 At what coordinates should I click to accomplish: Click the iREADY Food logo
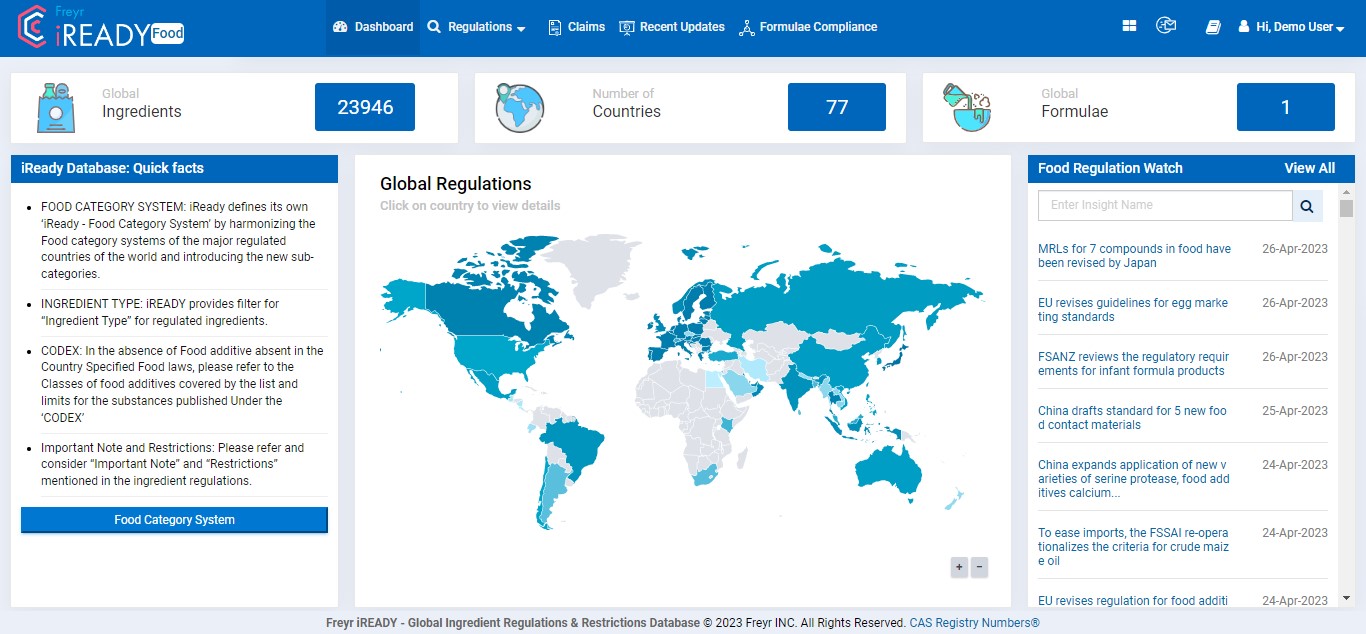coord(101,27)
